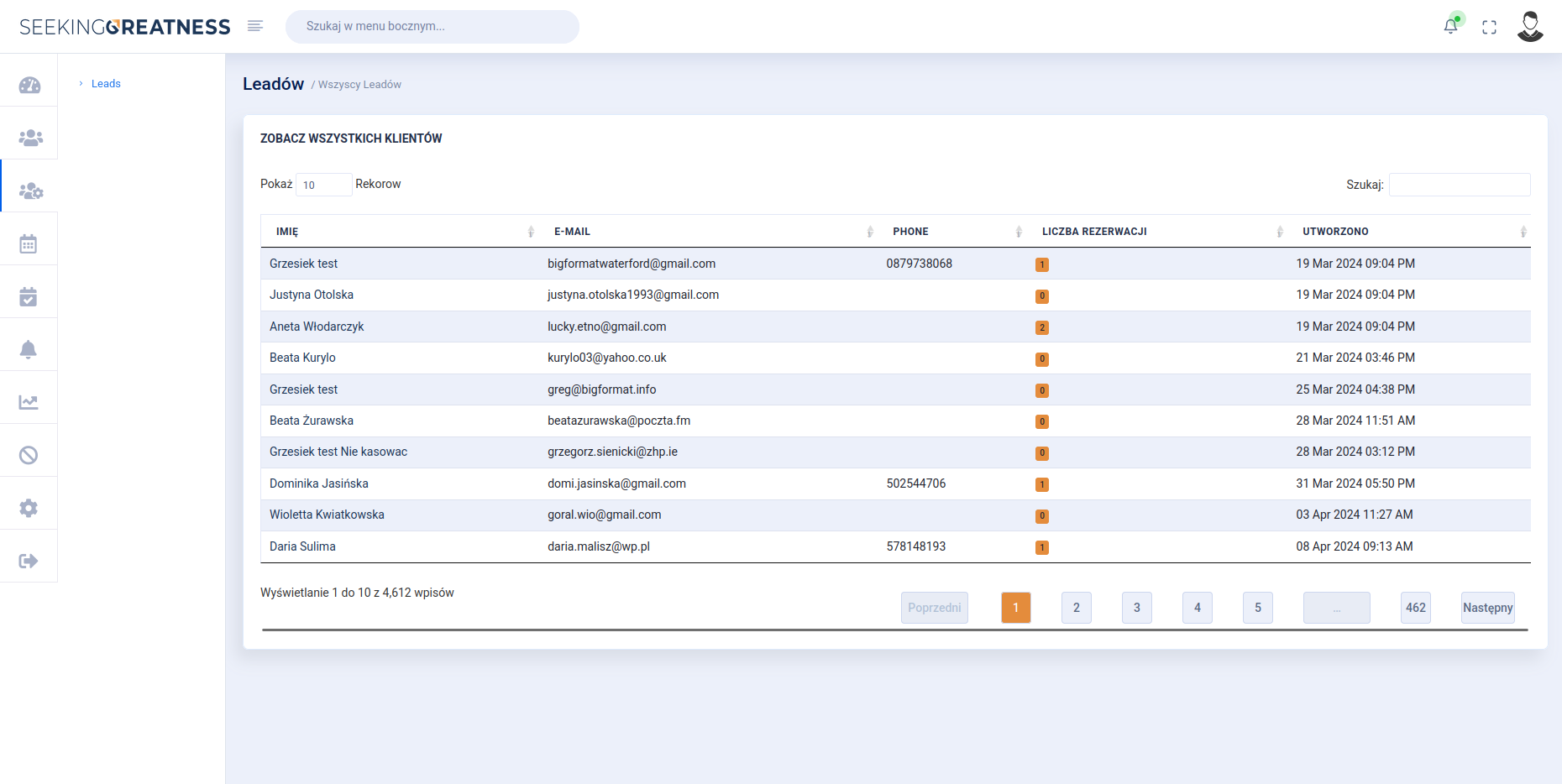This screenshot has height=784, width=1562.
Task: Open Leads in the side menu
Action: (106, 83)
